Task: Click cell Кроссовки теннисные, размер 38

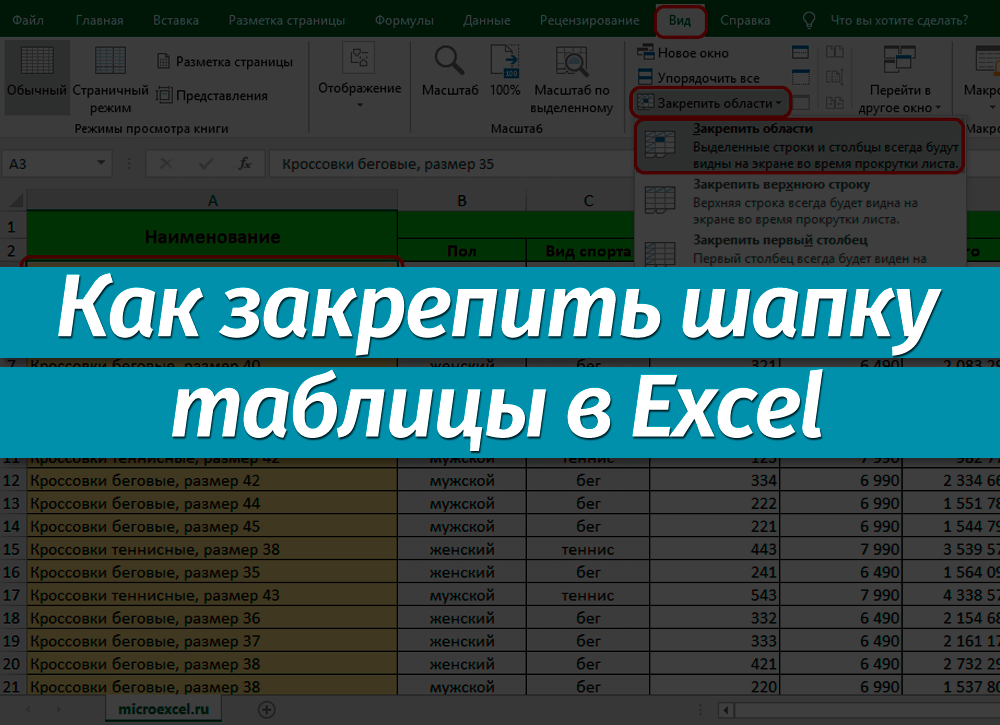Action: point(212,549)
